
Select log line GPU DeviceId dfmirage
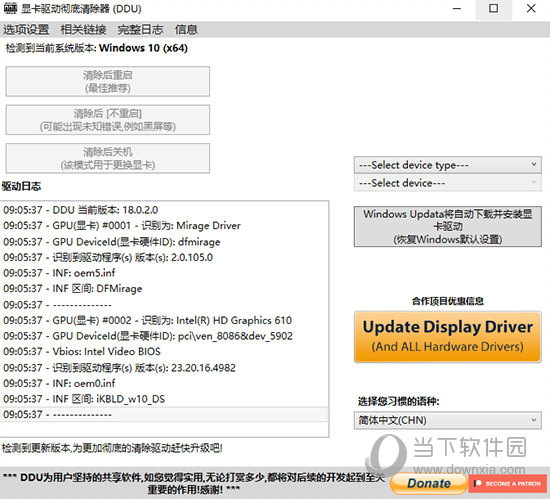click(x=163, y=242)
